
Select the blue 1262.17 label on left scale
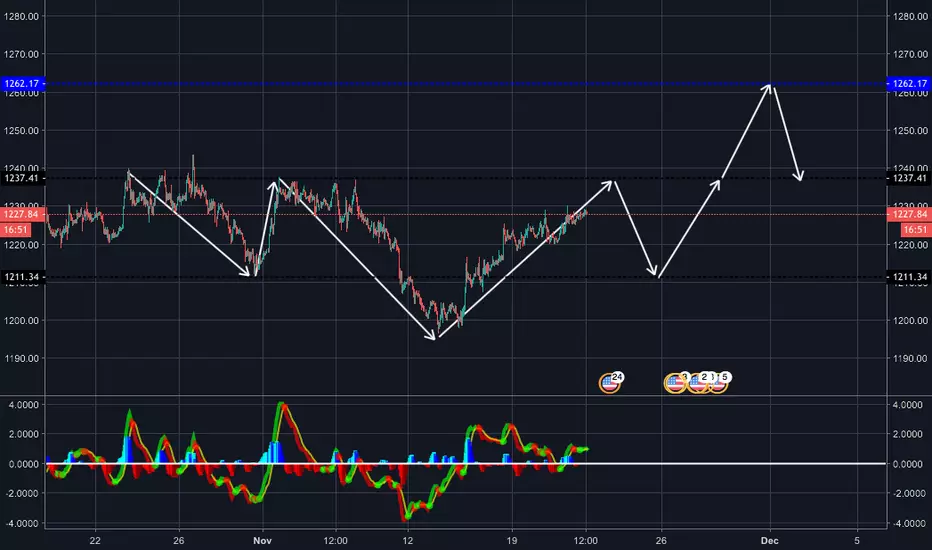coord(23,83)
